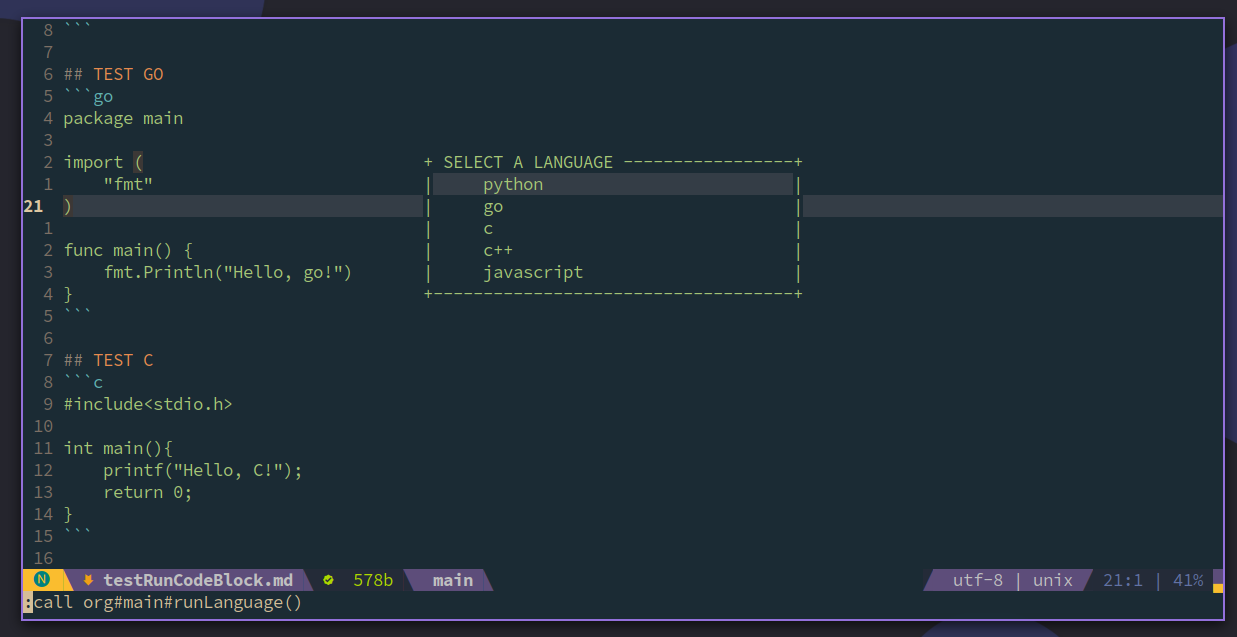Click the fmt.Println("Hello, go!") line
The image size is (1237, 637).
click(228, 272)
